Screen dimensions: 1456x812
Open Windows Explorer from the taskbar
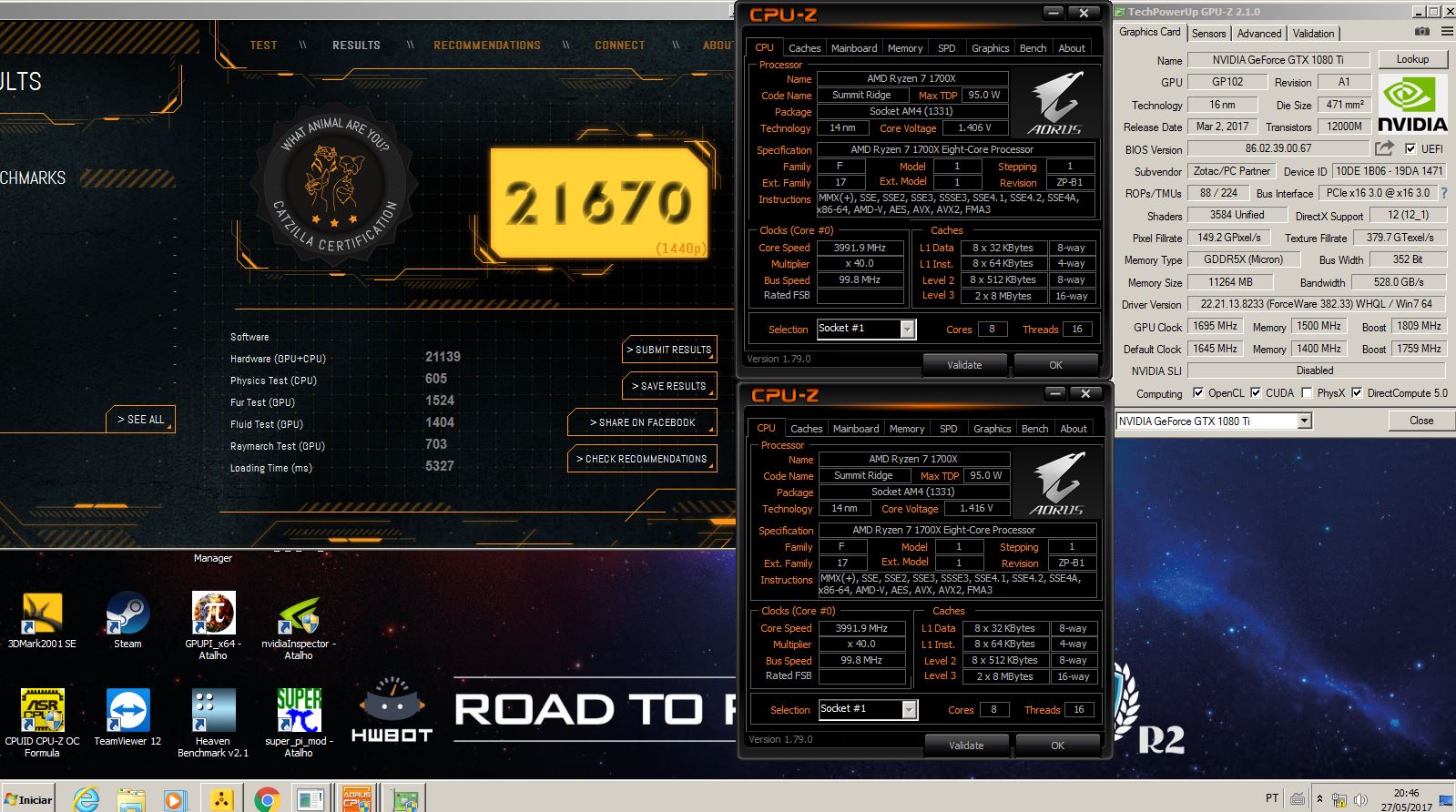tap(131, 799)
